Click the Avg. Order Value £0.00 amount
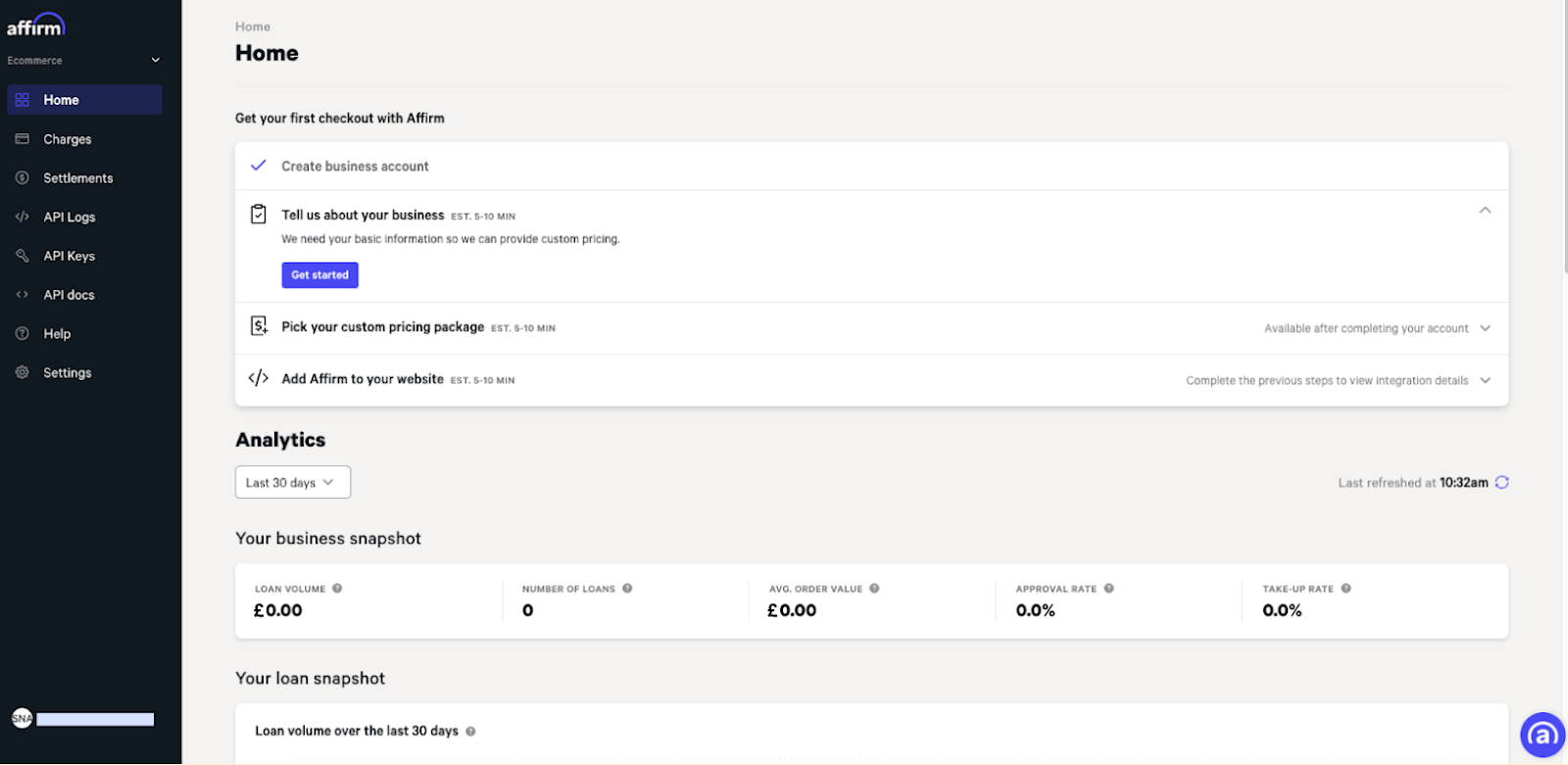The height and width of the screenshot is (765, 1568). coord(792,610)
